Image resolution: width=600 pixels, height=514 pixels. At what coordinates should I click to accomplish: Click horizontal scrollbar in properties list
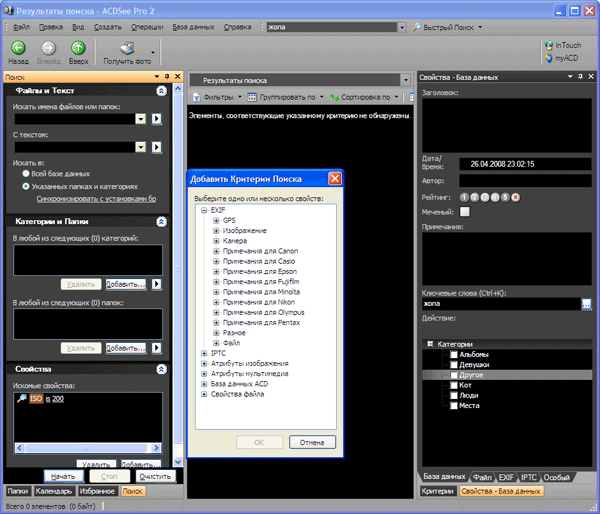point(88,448)
